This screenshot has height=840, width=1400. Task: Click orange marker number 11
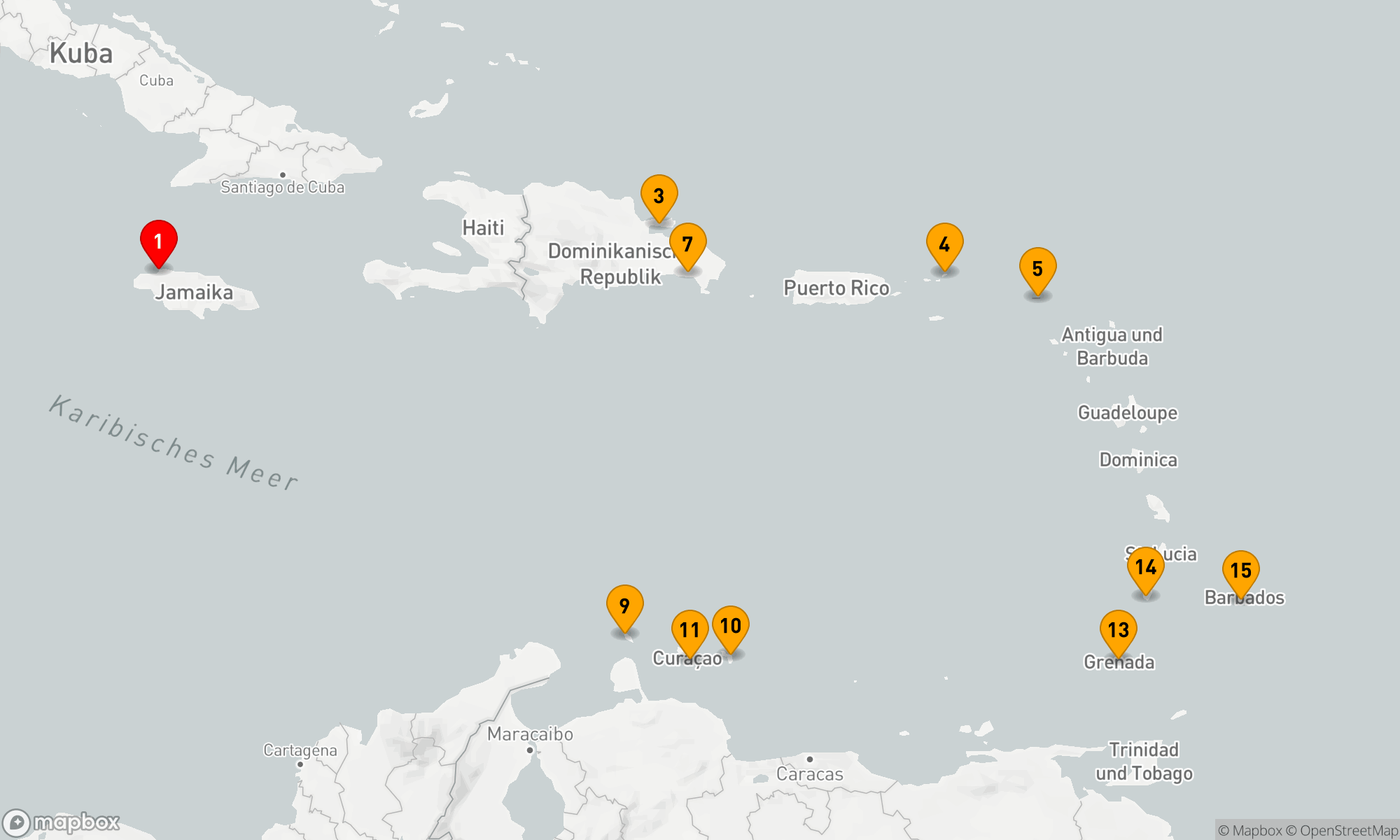tap(689, 629)
